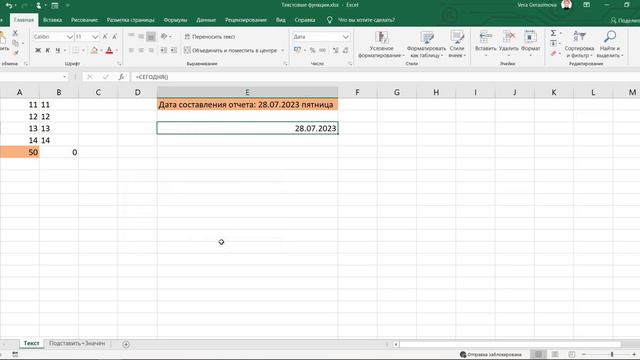Select the Текст sheet tab
The width and height of the screenshot is (640, 360).
point(31,343)
